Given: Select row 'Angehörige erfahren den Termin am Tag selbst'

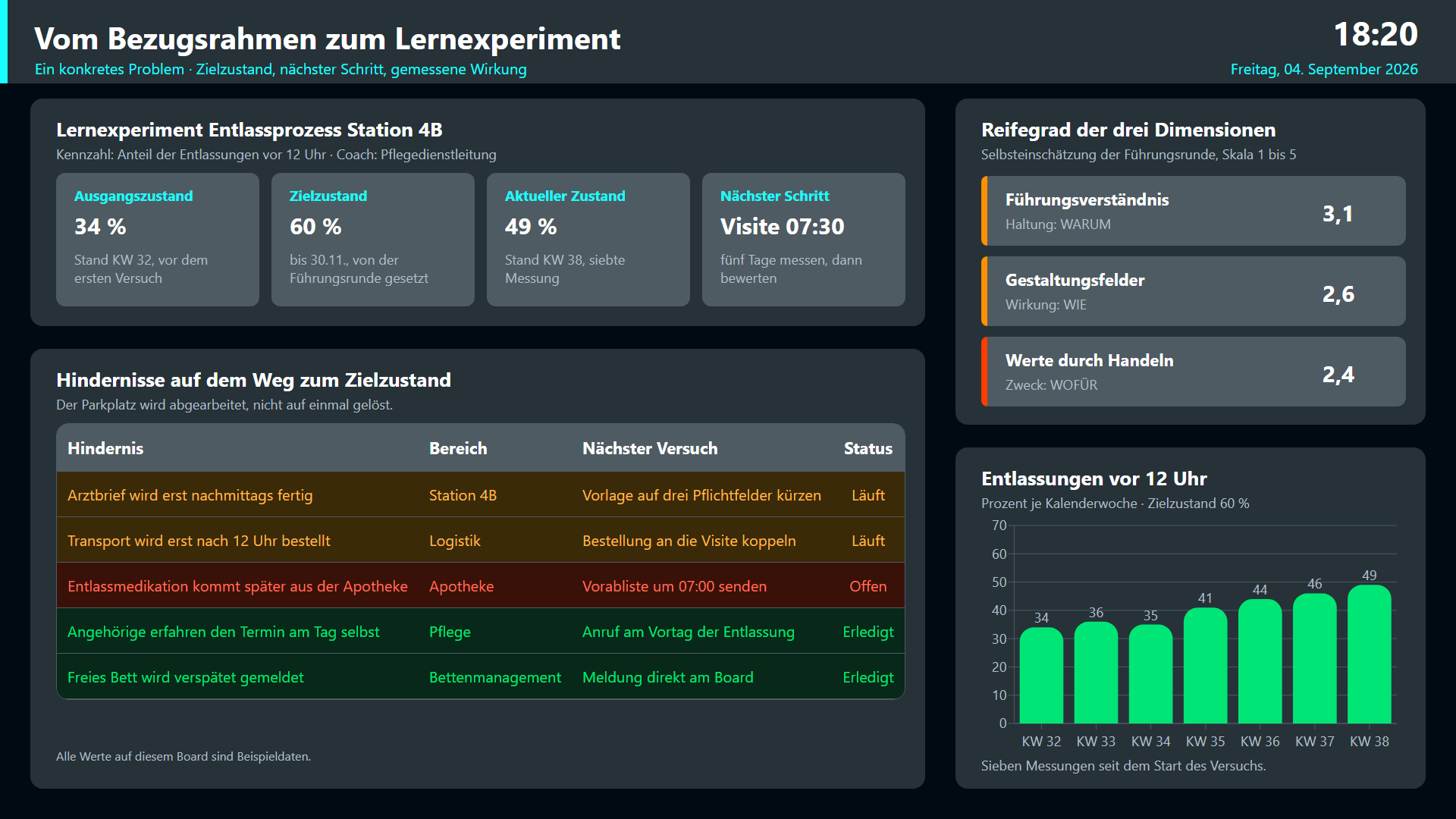Looking at the screenshot, I should (481, 631).
